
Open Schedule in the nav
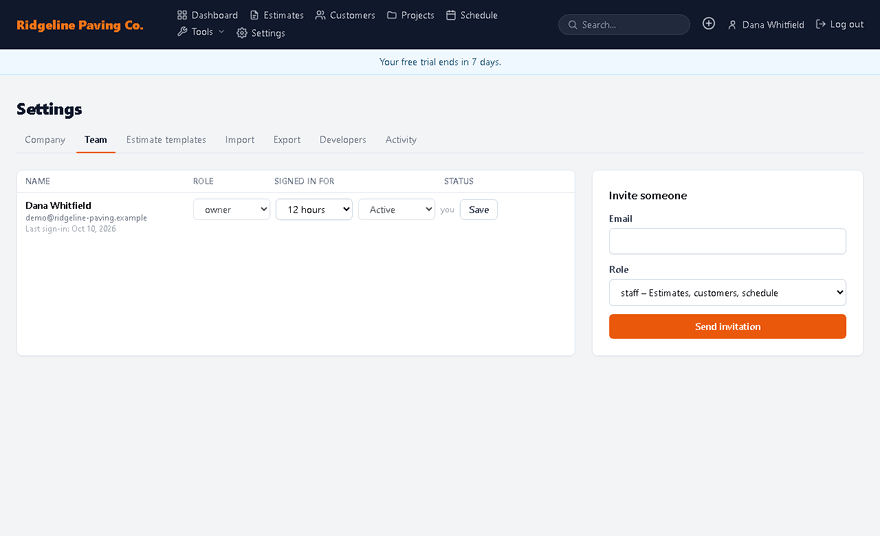click(x=472, y=15)
